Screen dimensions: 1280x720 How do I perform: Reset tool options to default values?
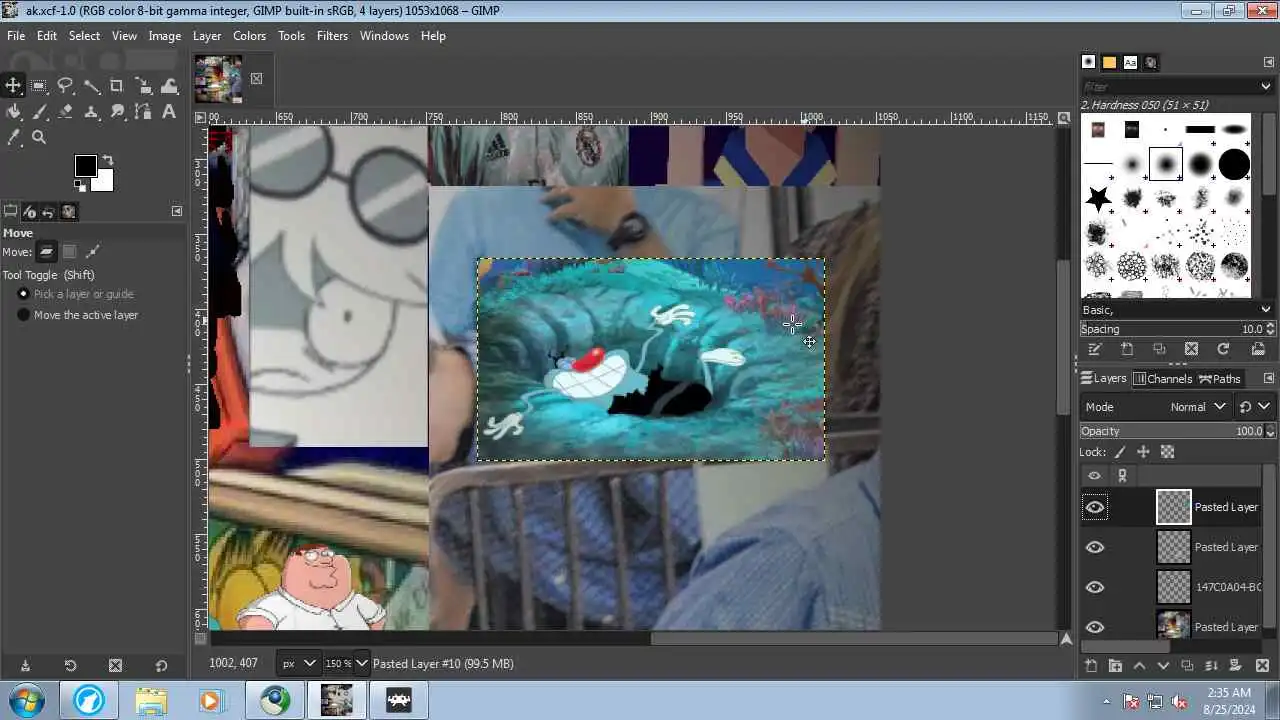(x=161, y=666)
